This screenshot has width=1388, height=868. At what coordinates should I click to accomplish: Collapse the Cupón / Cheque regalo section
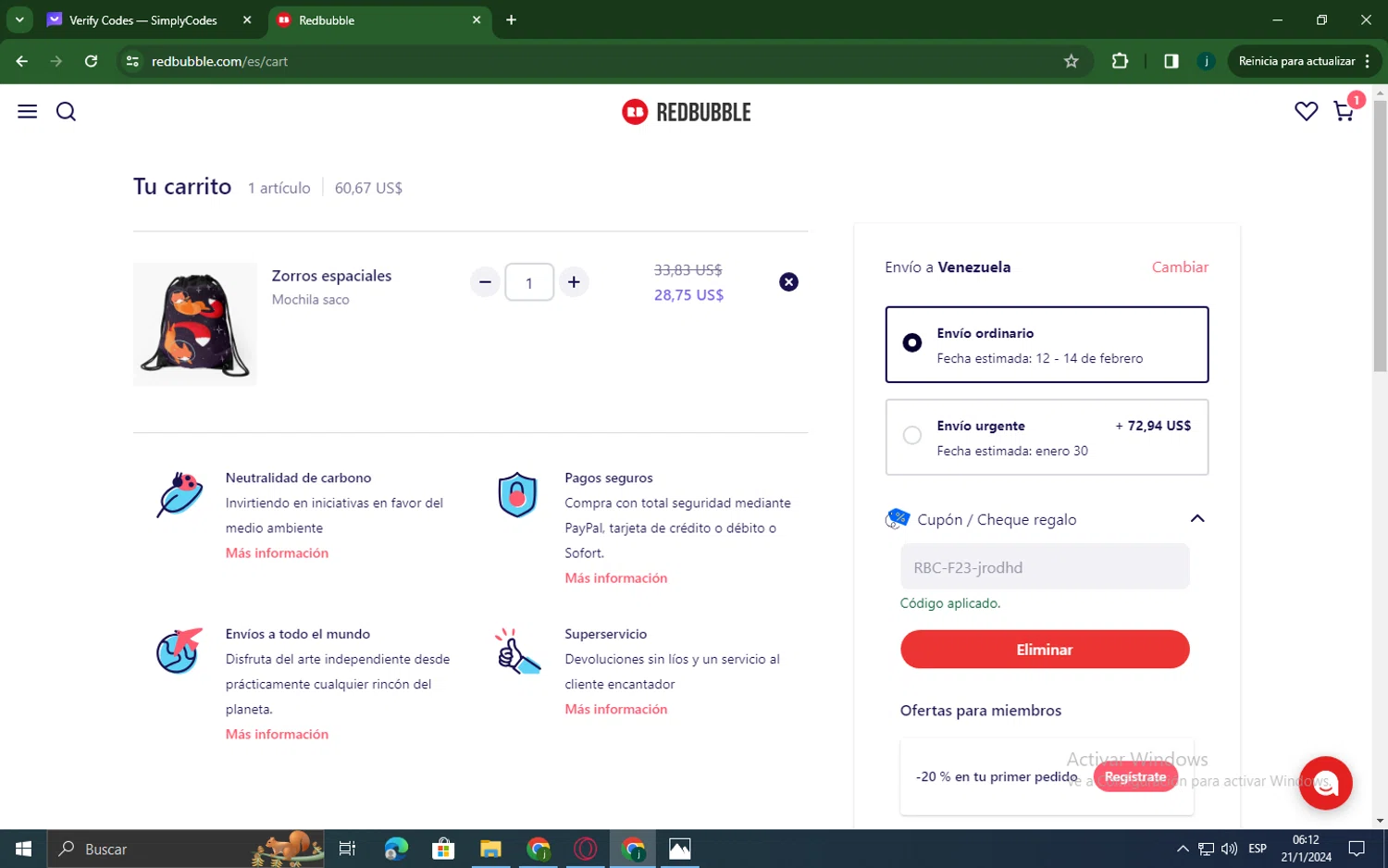click(x=1197, y=519)
